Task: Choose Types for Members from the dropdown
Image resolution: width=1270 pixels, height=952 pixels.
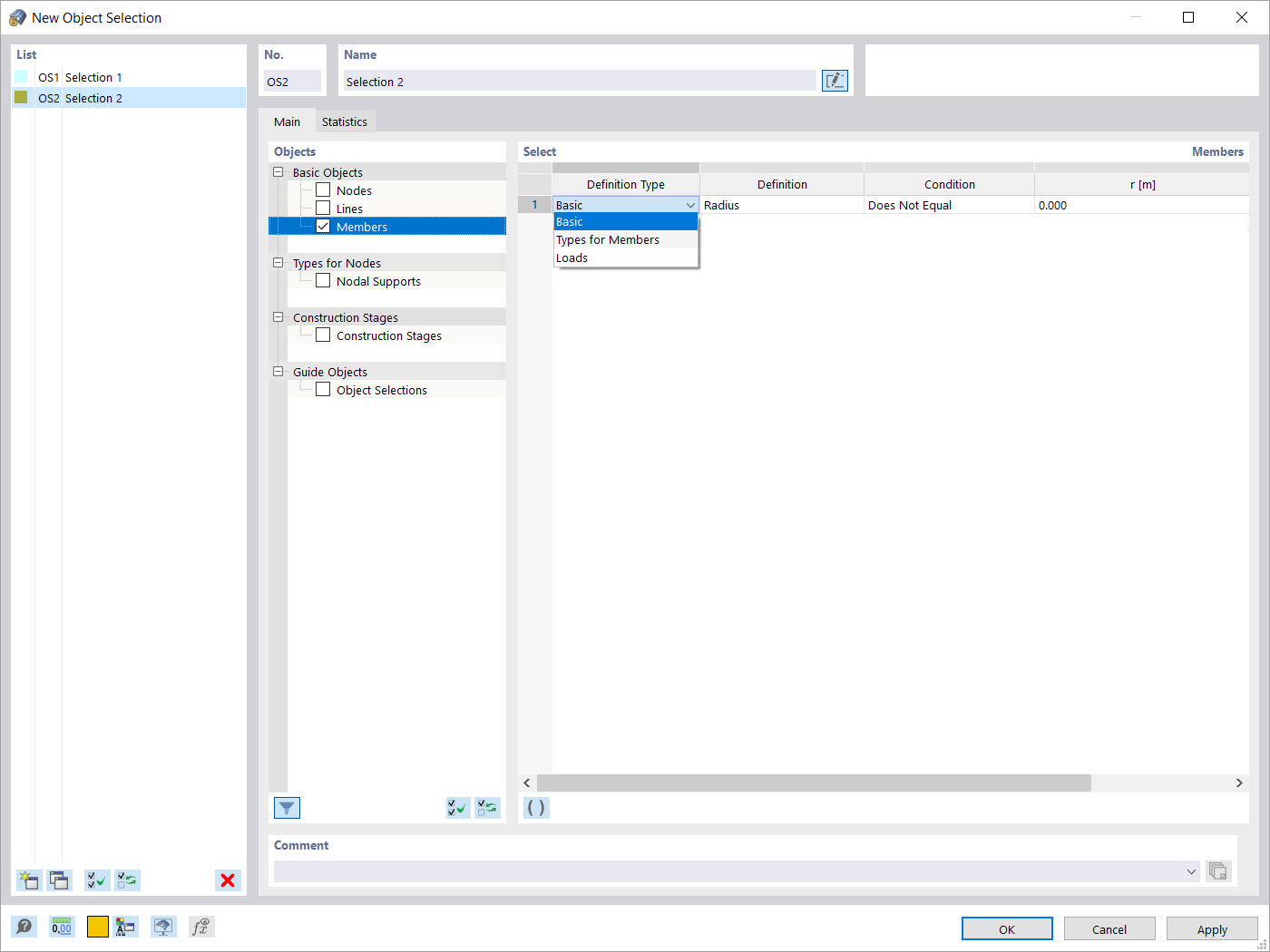Action: (608, 239)
